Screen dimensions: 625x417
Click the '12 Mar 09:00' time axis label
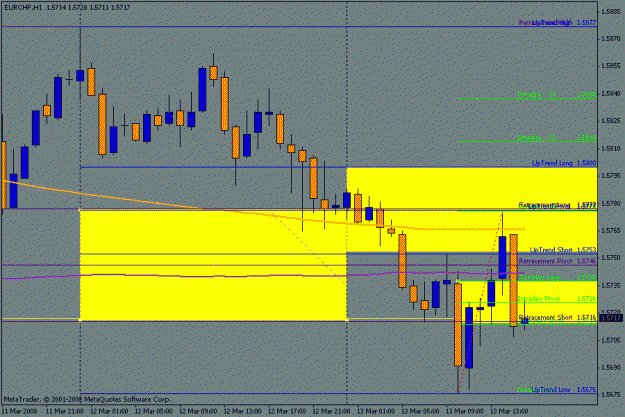[x=198, y=411]
